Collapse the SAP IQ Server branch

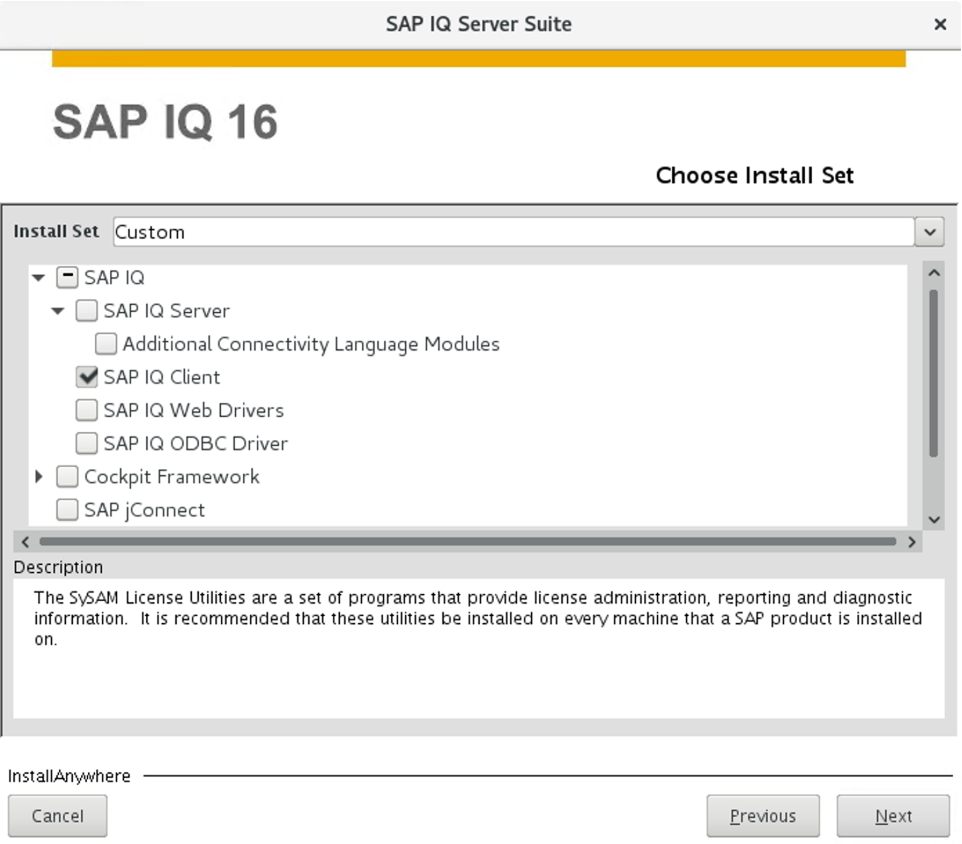click(57, 310)
